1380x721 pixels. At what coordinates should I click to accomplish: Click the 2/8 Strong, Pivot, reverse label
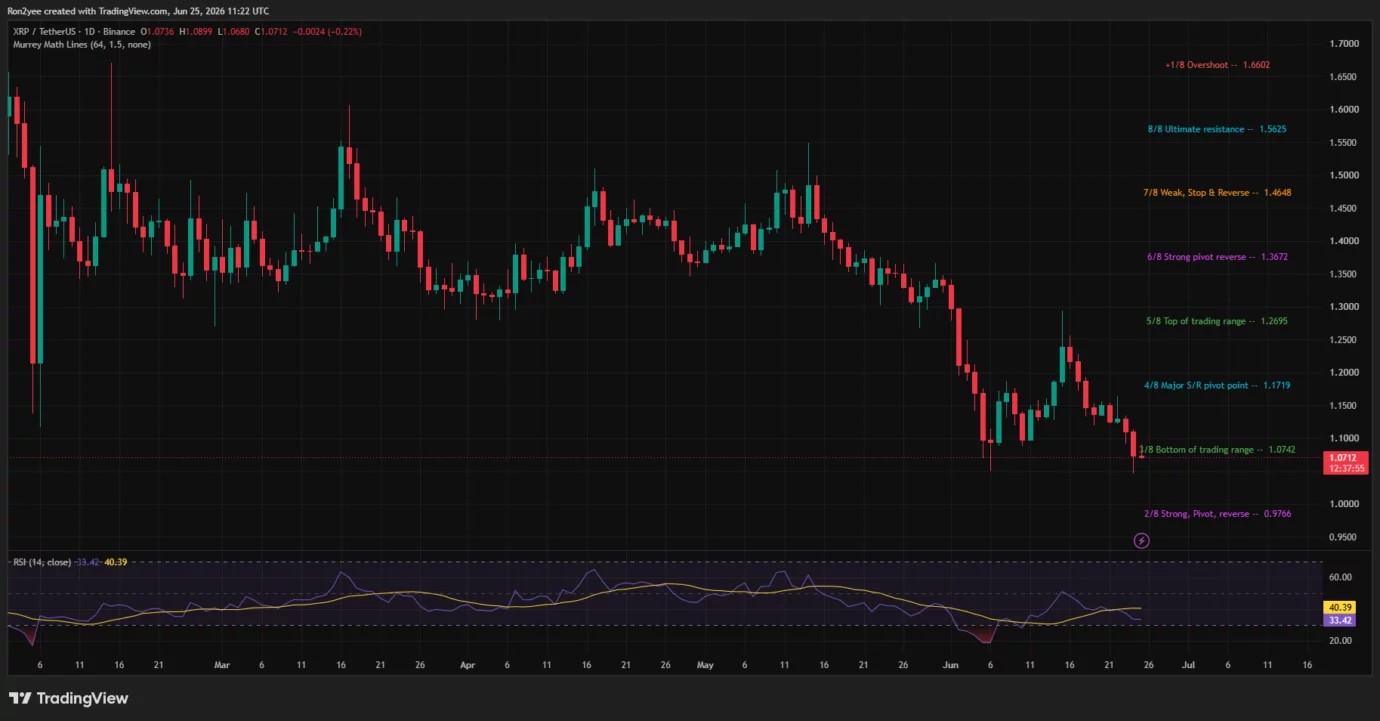click(x=1217, y=514)
